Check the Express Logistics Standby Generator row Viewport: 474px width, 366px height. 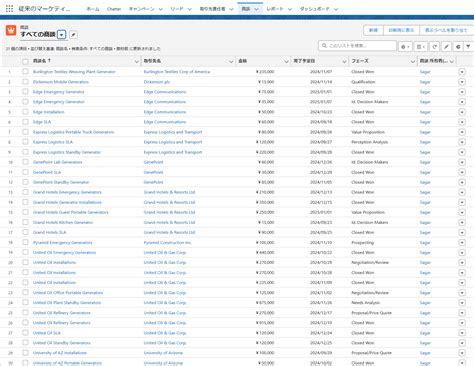tap(25, 152)
